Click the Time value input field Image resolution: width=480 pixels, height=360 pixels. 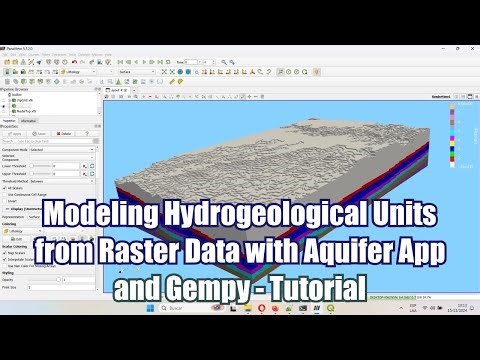pyautogui.click(x=191, y=62)
